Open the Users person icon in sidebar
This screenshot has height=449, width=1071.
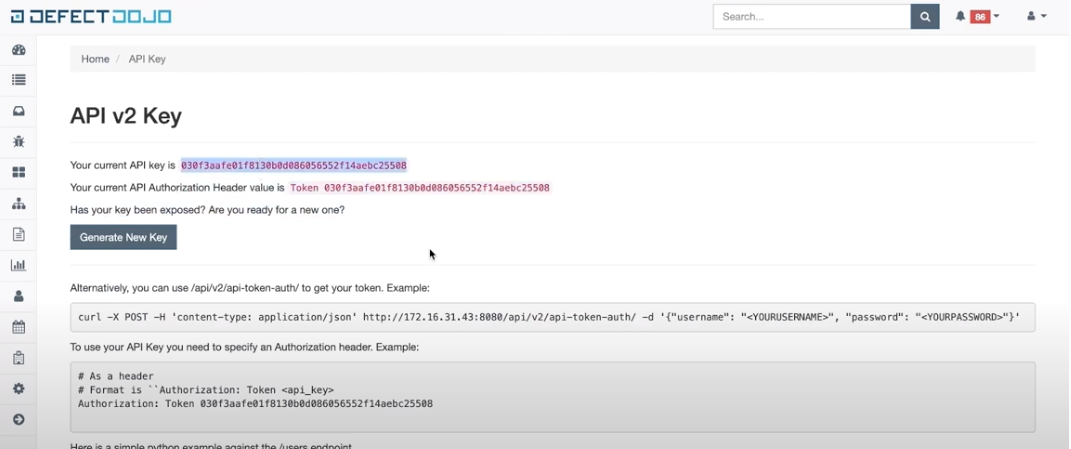tap(18, 297)
